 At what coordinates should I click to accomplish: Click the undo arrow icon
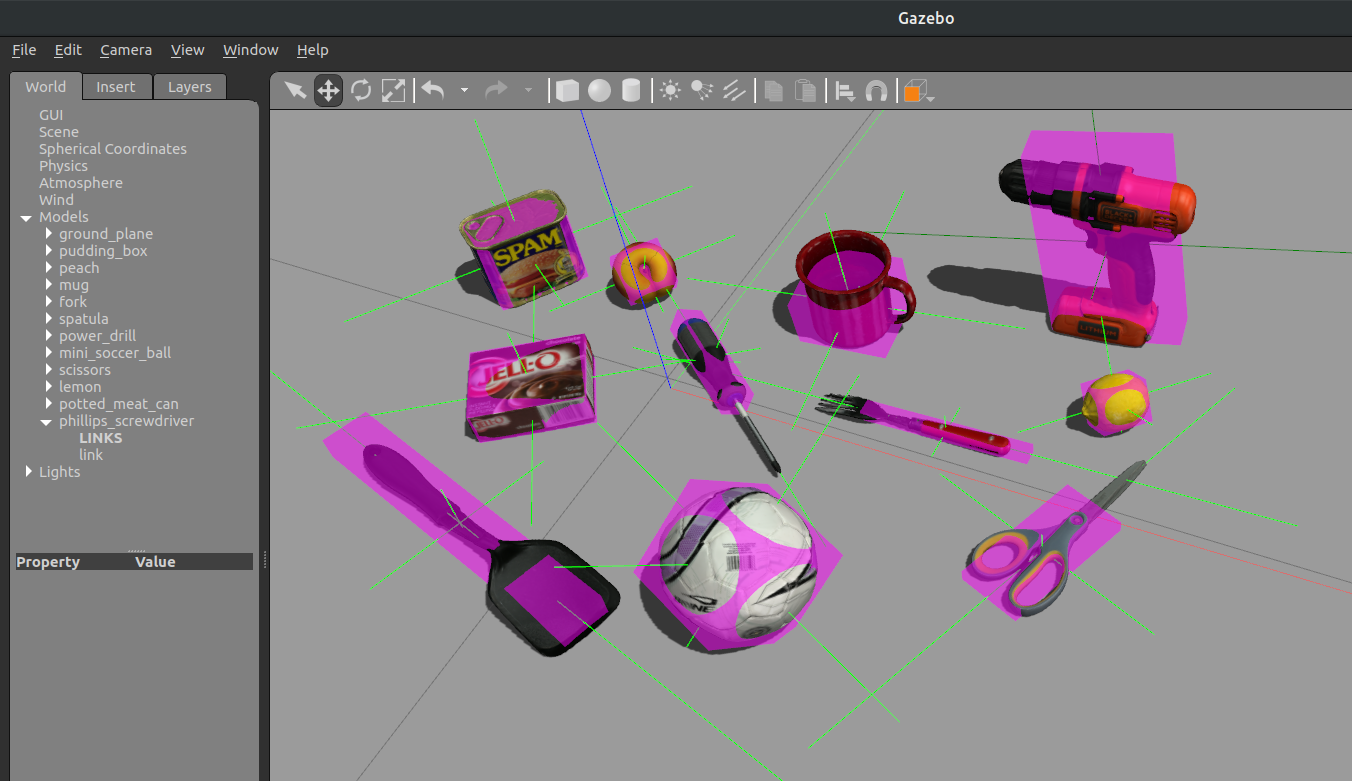click(x=432, y=91)
